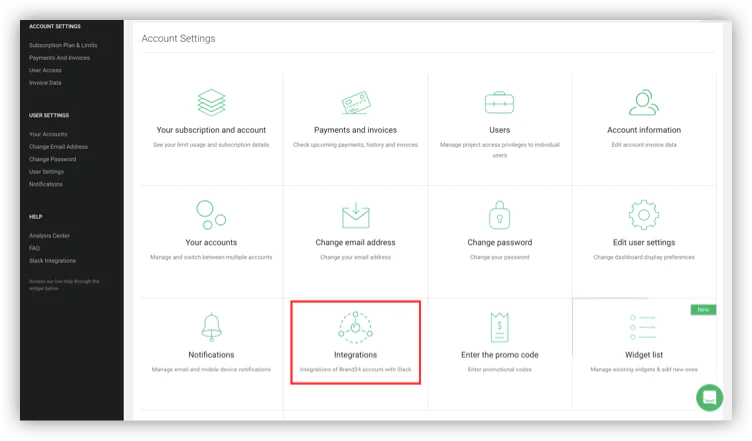The image size is (752, 441).
Task: Select Slack Integrations under Help
Action: point(52,260)
